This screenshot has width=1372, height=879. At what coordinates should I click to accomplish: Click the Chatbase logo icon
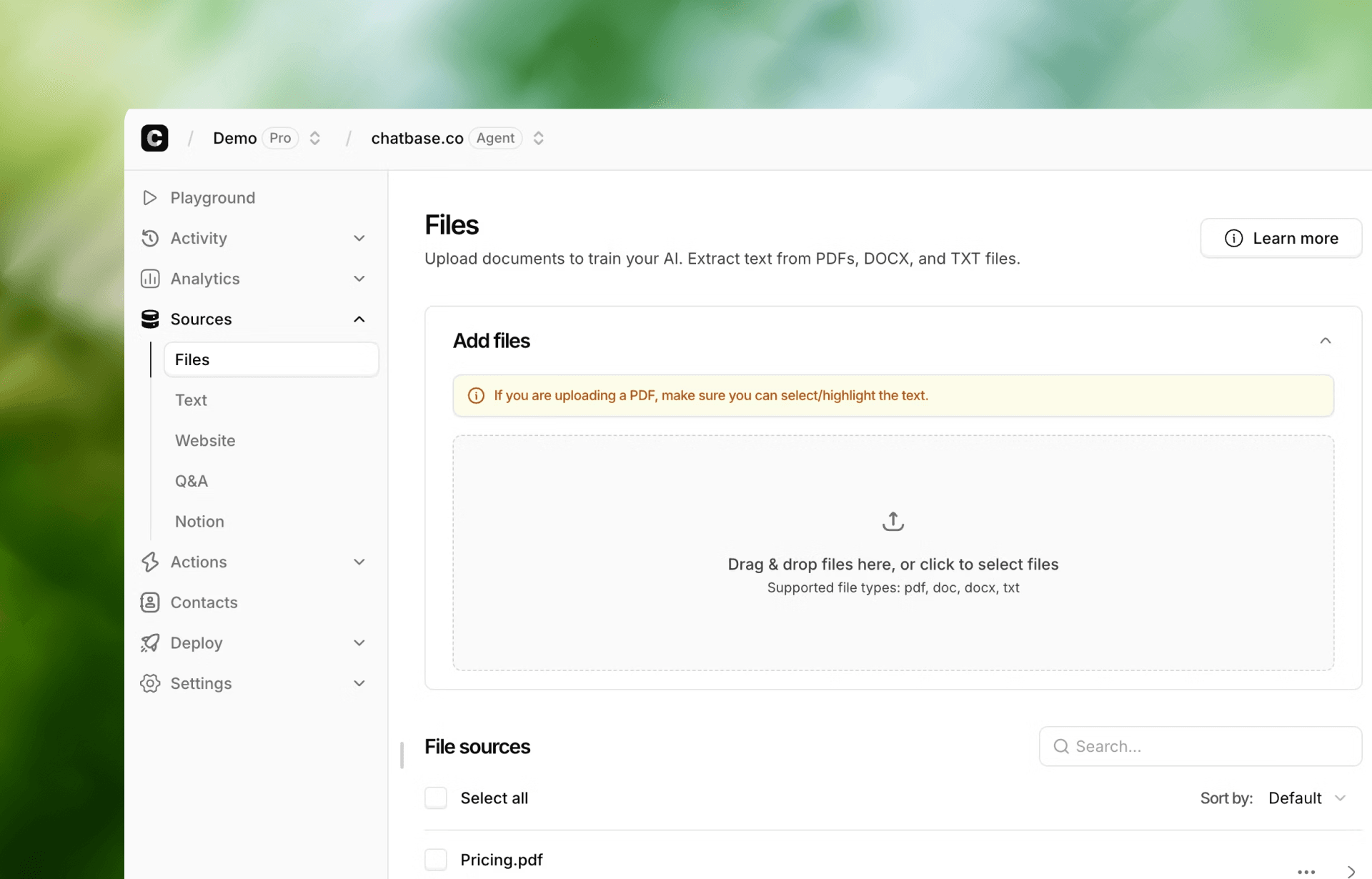pyautogui.click(x=154, y=138)
